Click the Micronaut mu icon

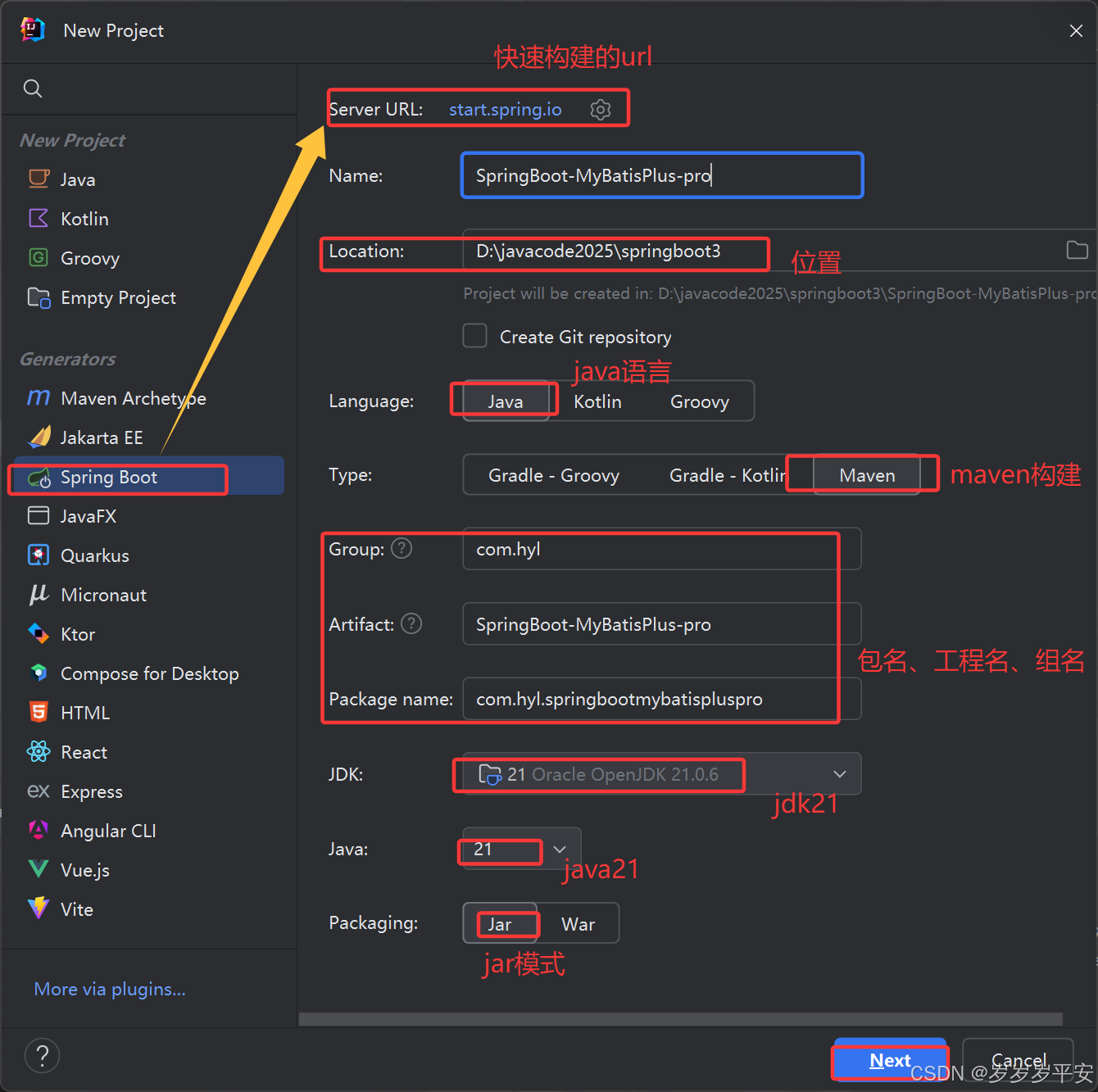tap(39, 594)
